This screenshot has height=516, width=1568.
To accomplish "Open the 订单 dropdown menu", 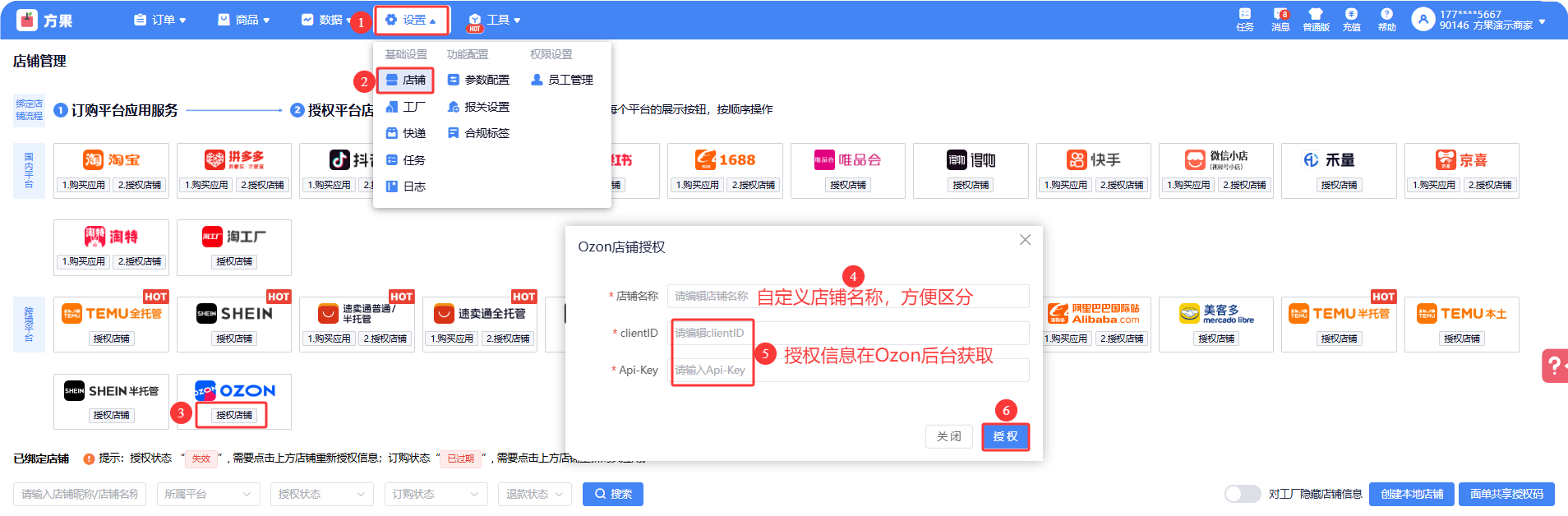I will [160, 20].
